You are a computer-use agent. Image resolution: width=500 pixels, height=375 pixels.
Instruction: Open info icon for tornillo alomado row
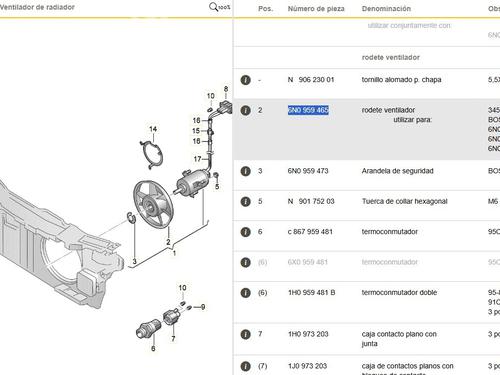pos(246,80)
